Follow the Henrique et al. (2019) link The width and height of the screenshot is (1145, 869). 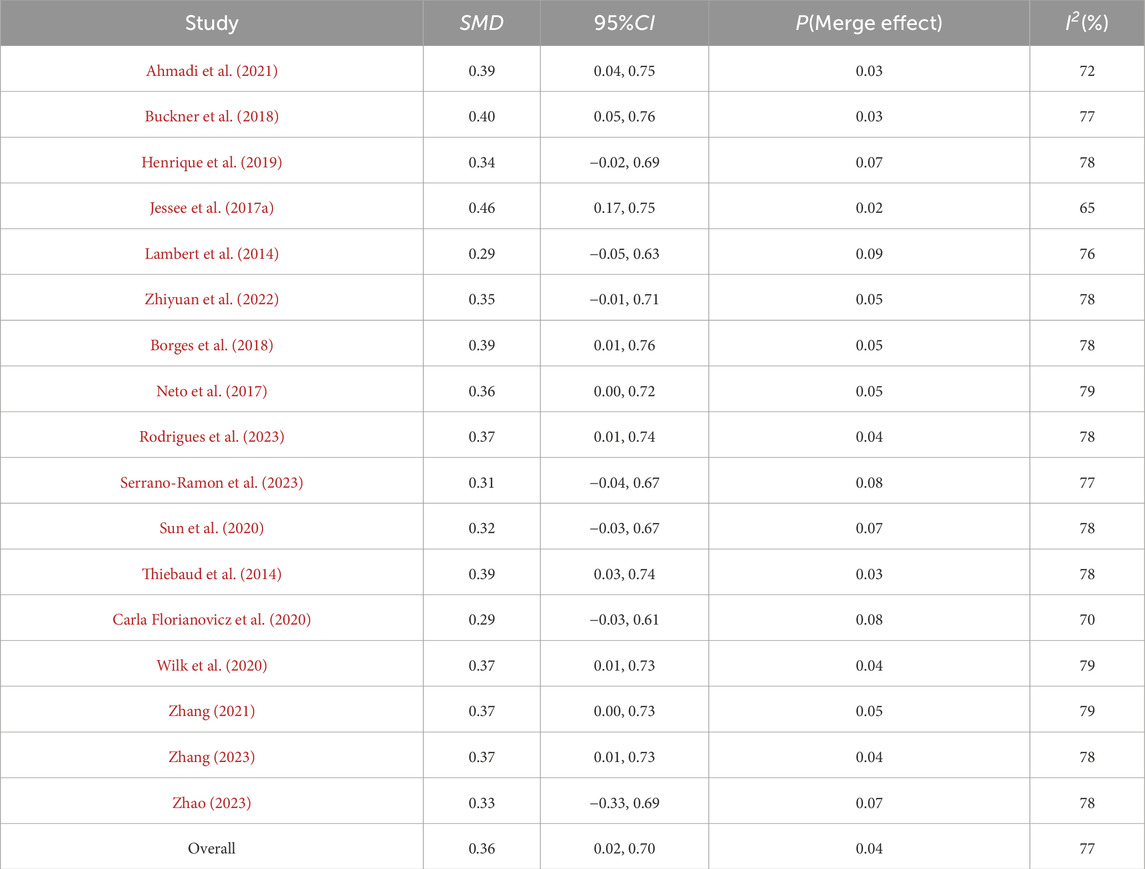212,162
